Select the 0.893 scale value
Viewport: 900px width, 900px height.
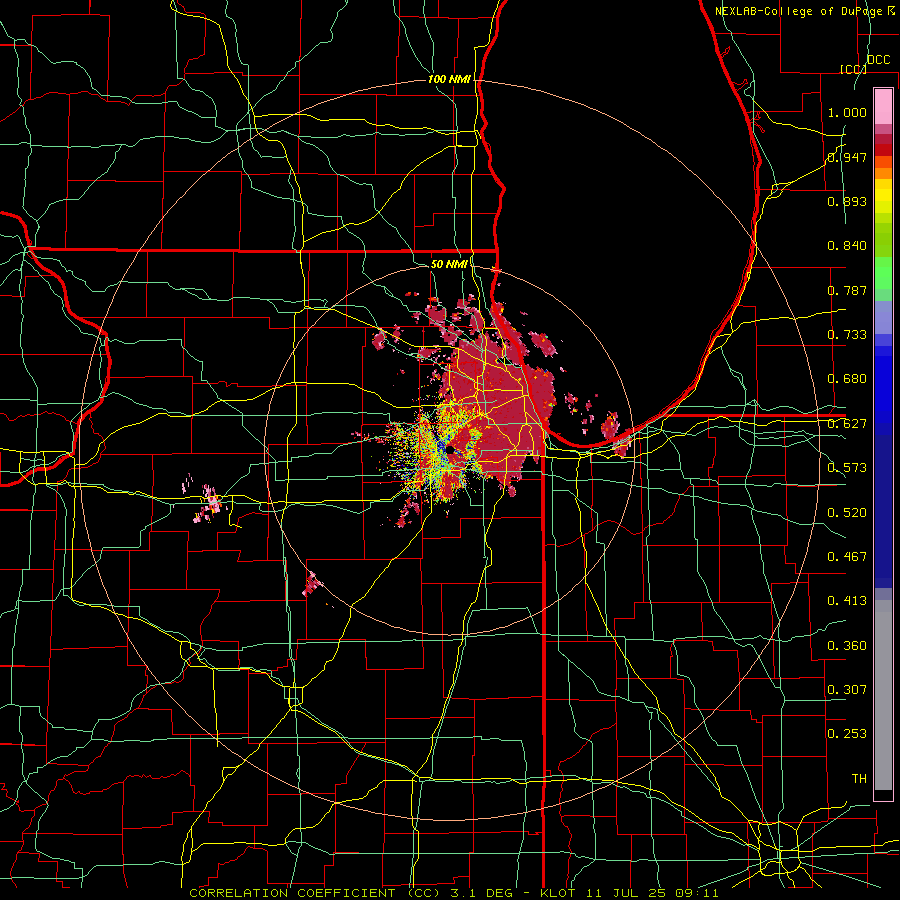click(x=847, y=201)
